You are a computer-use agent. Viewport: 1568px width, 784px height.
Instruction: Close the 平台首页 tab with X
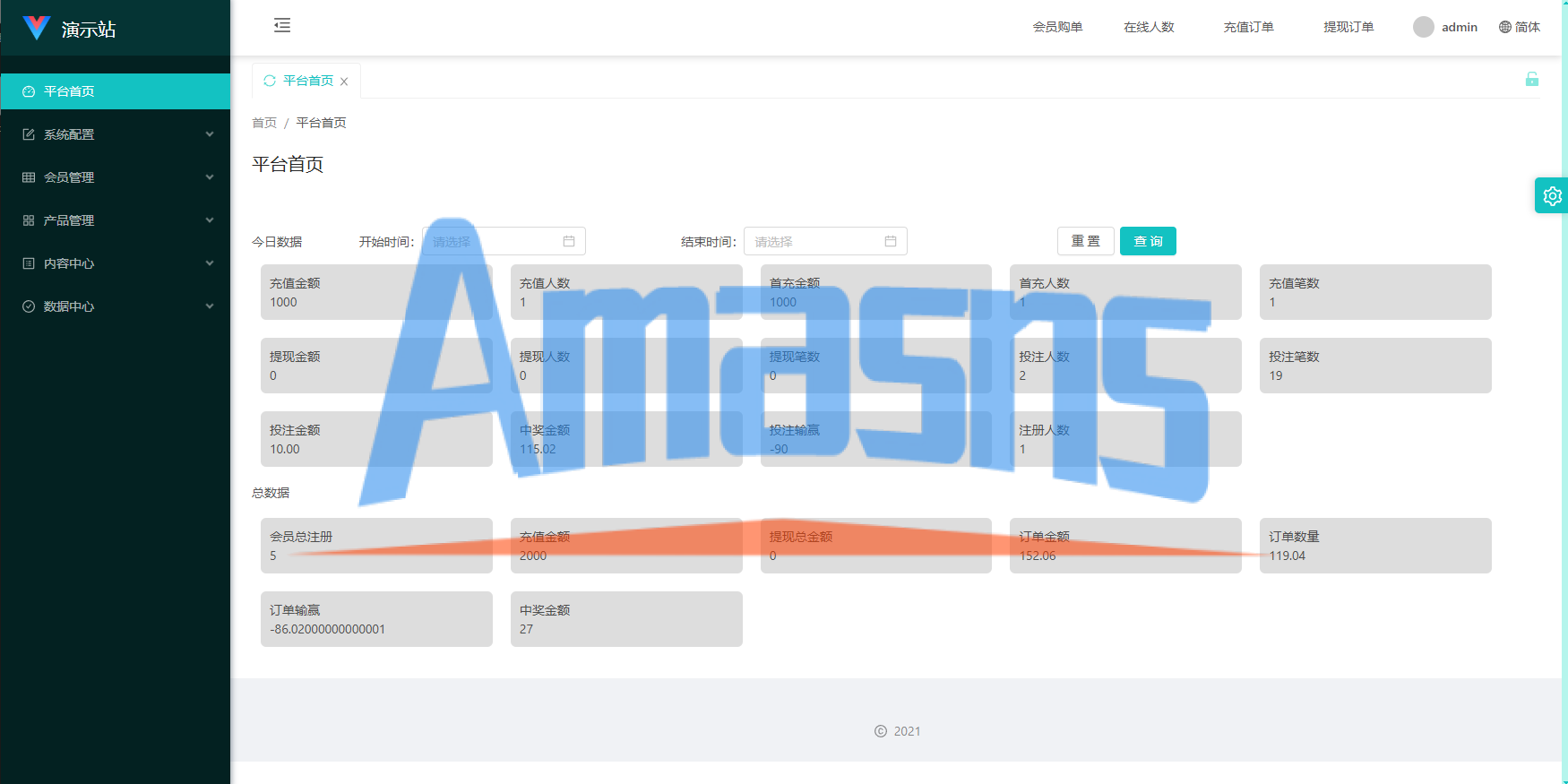pyautogui.click(x=344, y=82)
